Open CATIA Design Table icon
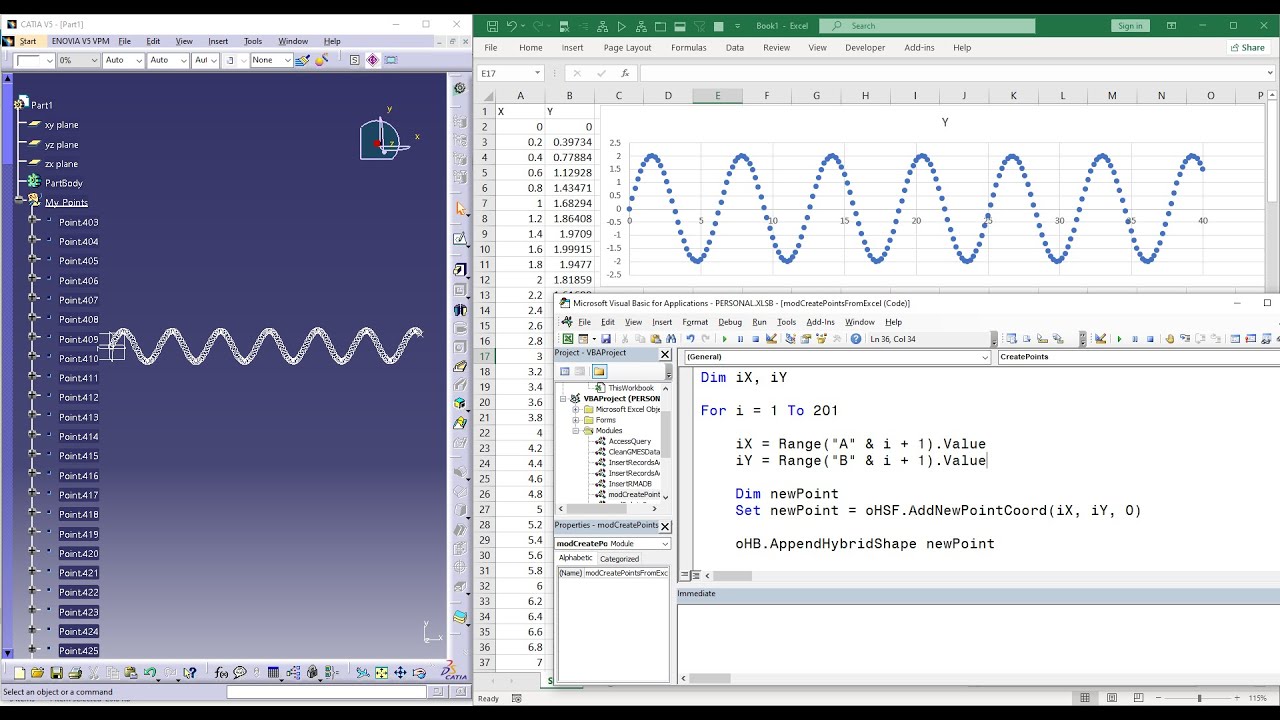Screen dimensions: 1280x720 (x=273, y=673)
